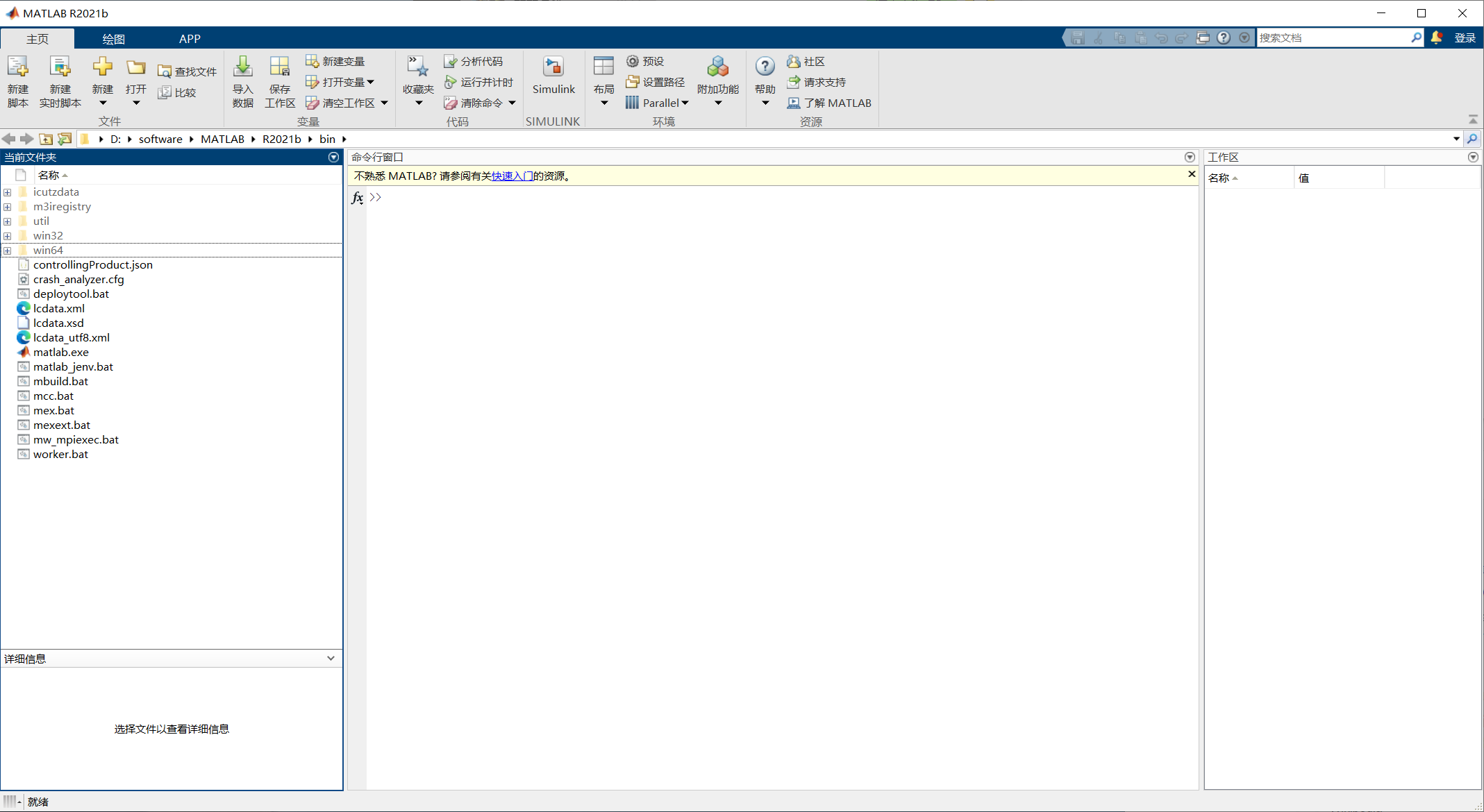Click the fx function browser icon
The height and width of the screenshot is (812, 1484).
pyautogui.click(x=357, y=198)
